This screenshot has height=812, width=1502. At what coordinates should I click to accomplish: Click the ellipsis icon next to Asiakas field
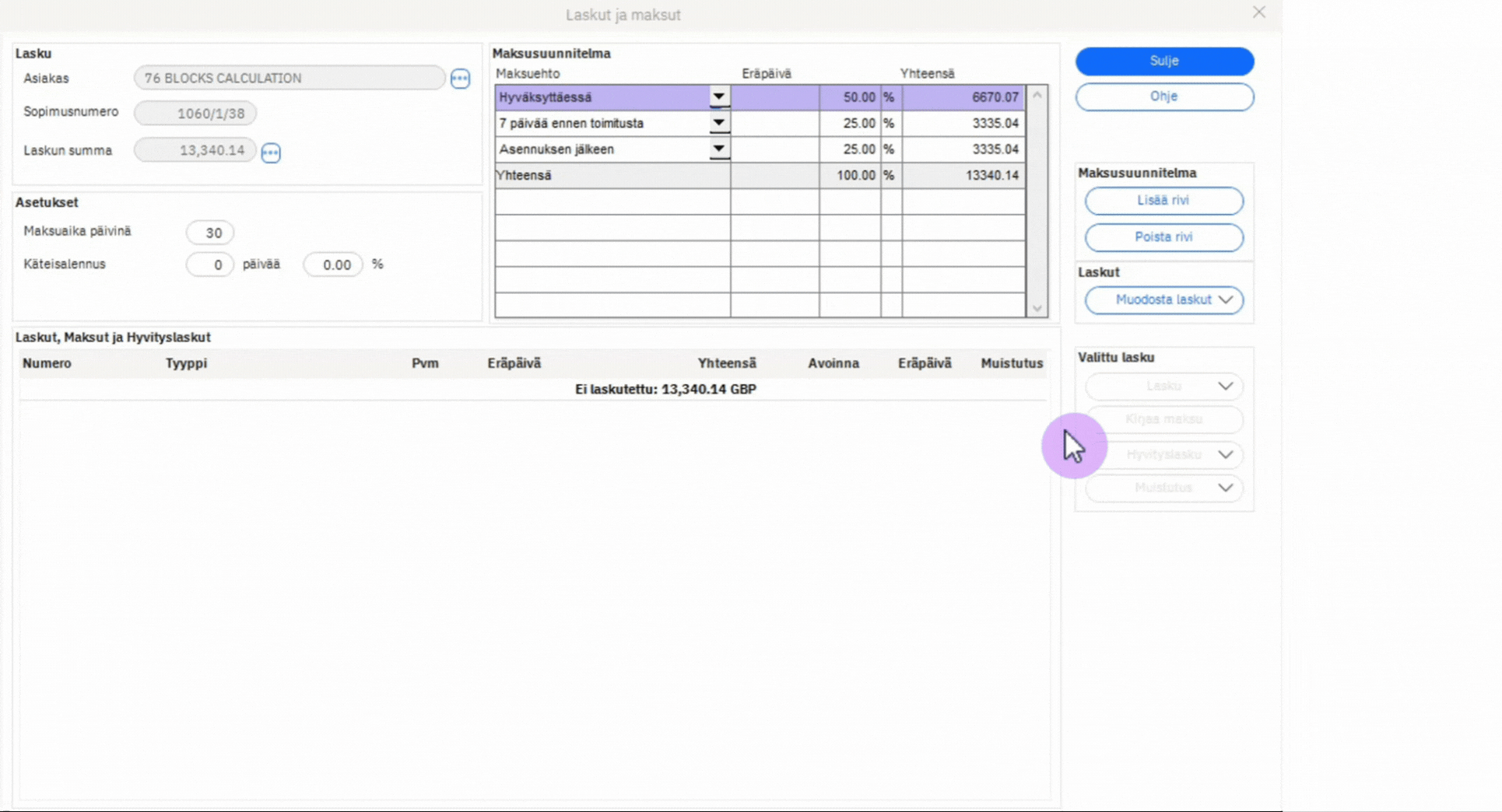click(460, 79)
